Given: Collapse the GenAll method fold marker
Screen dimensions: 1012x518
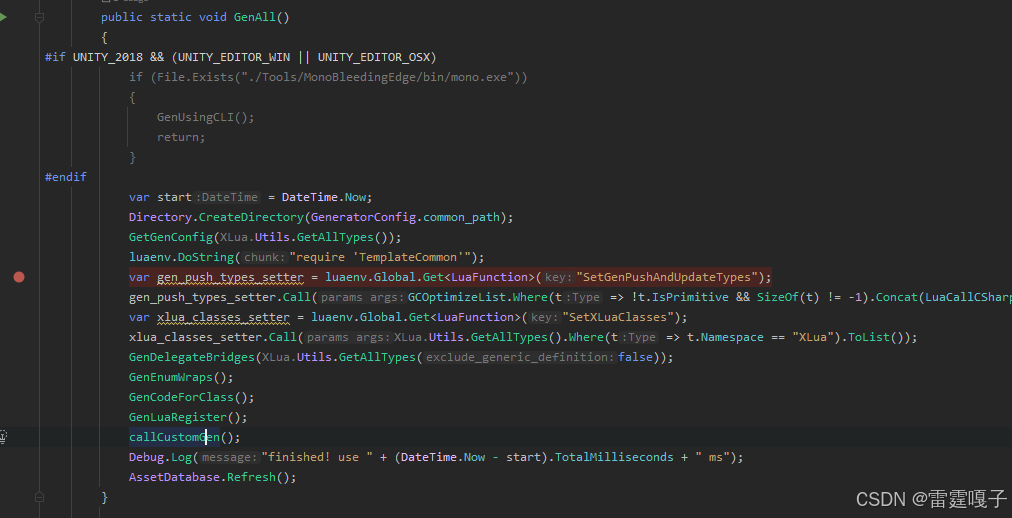Looking at the screenshot, I should click(x=39, y=18).
